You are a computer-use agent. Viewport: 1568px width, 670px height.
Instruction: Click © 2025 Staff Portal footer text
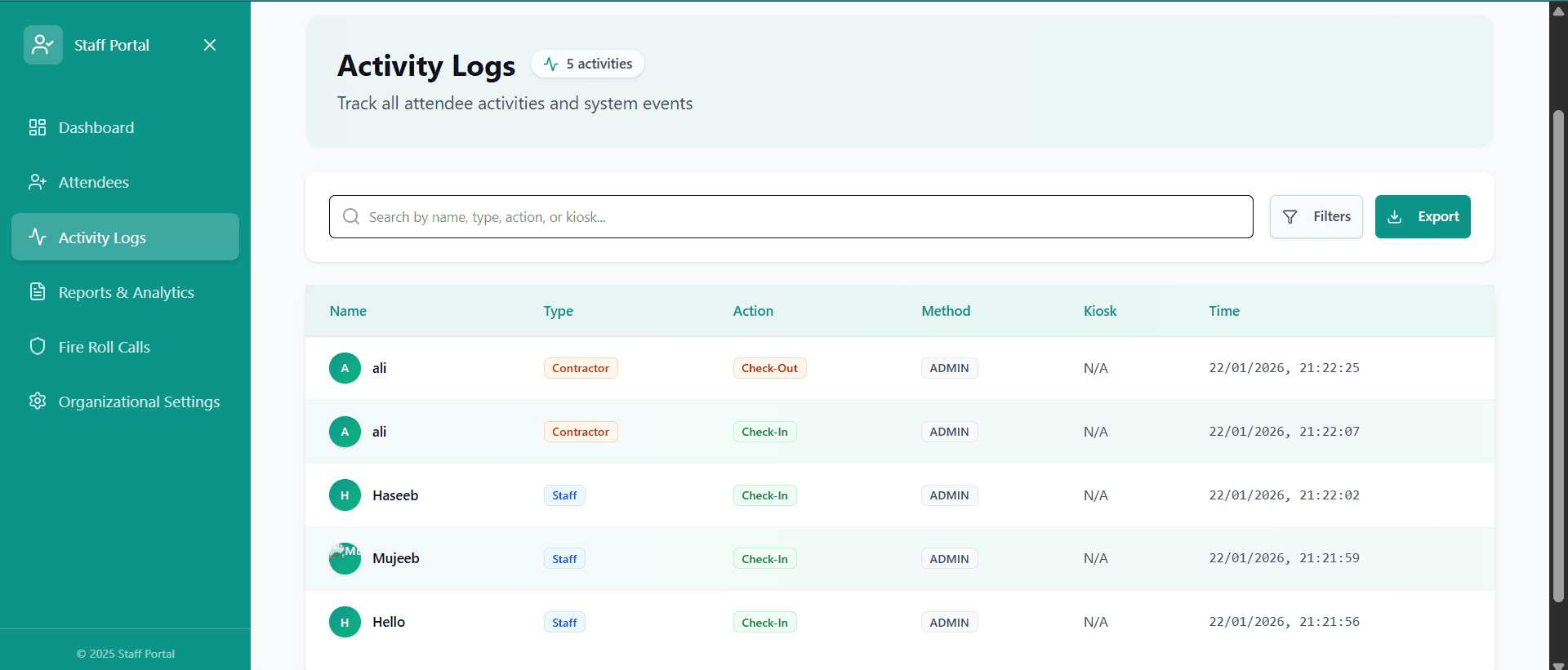click(x=125, y=654)
